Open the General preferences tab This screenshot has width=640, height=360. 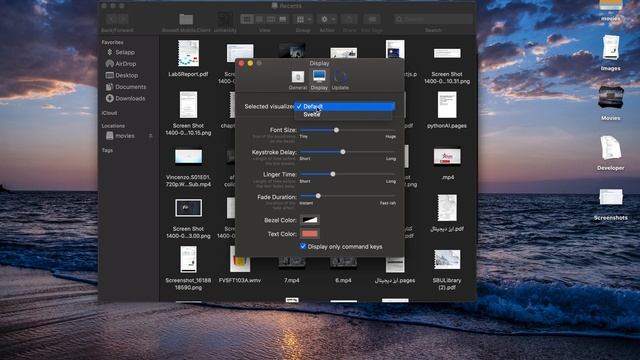tap(298, 80)
